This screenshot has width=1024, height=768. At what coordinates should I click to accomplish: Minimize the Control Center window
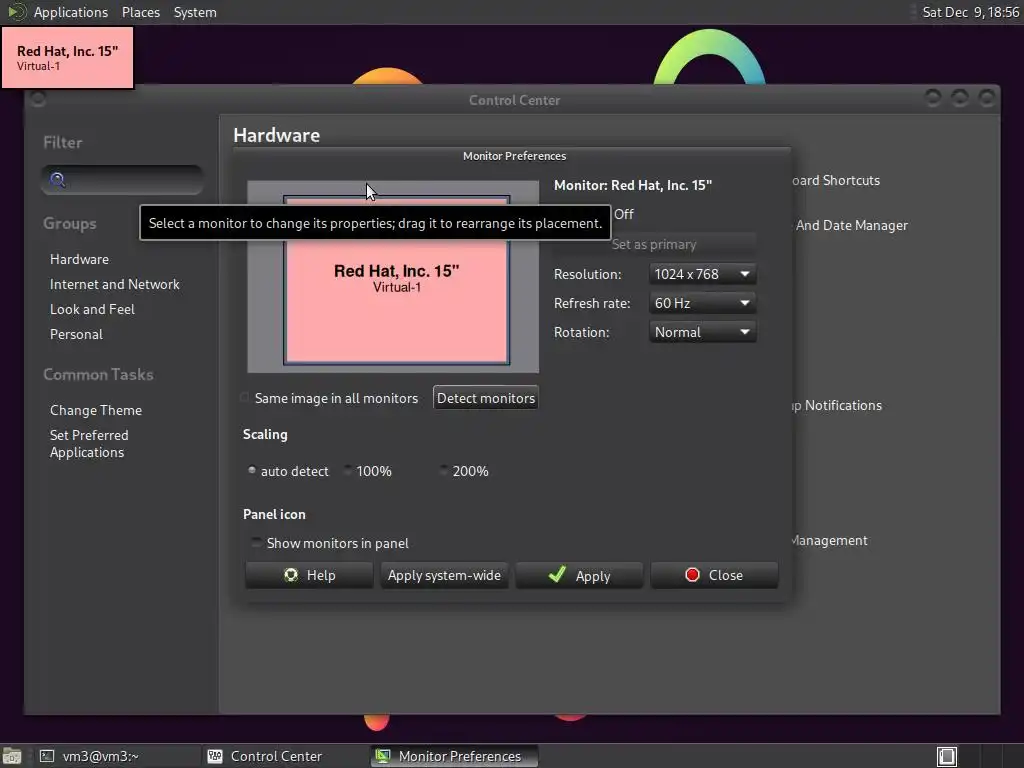click(x=933, y=99)
